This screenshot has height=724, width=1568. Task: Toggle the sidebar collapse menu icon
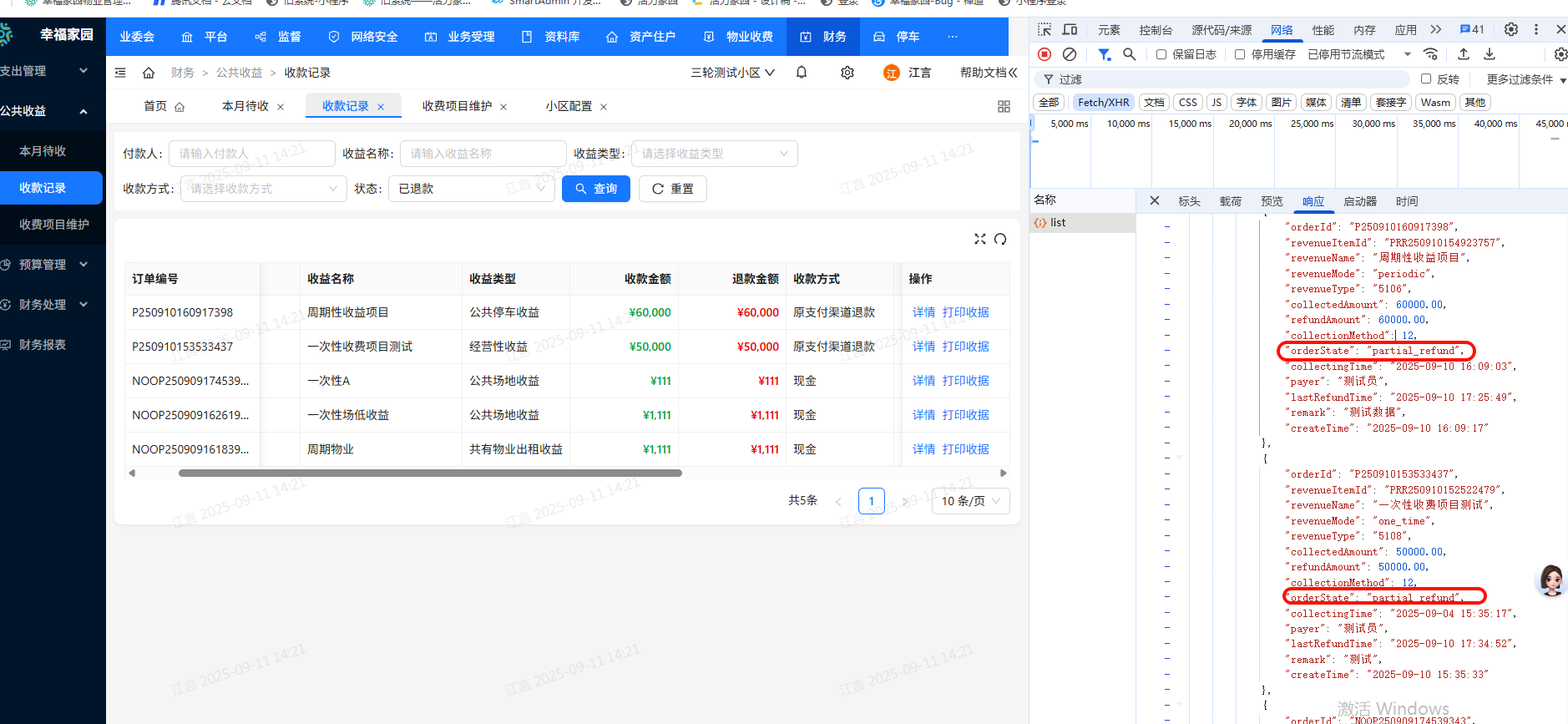[x=120, y=73]
